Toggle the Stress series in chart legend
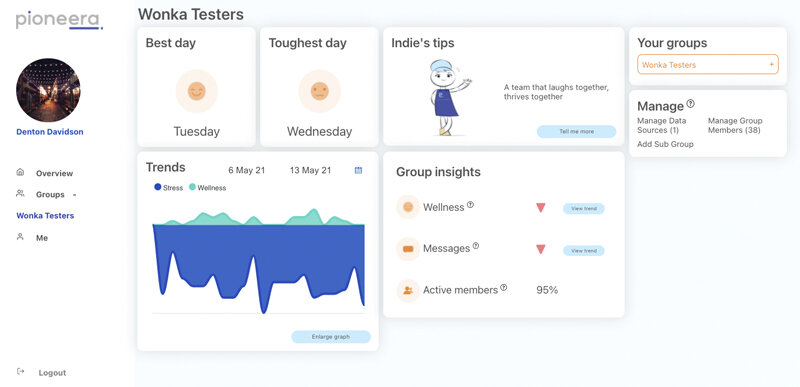The width and height of the screenshot is (800, 387). pyautogui.click(x=168, y=188)
